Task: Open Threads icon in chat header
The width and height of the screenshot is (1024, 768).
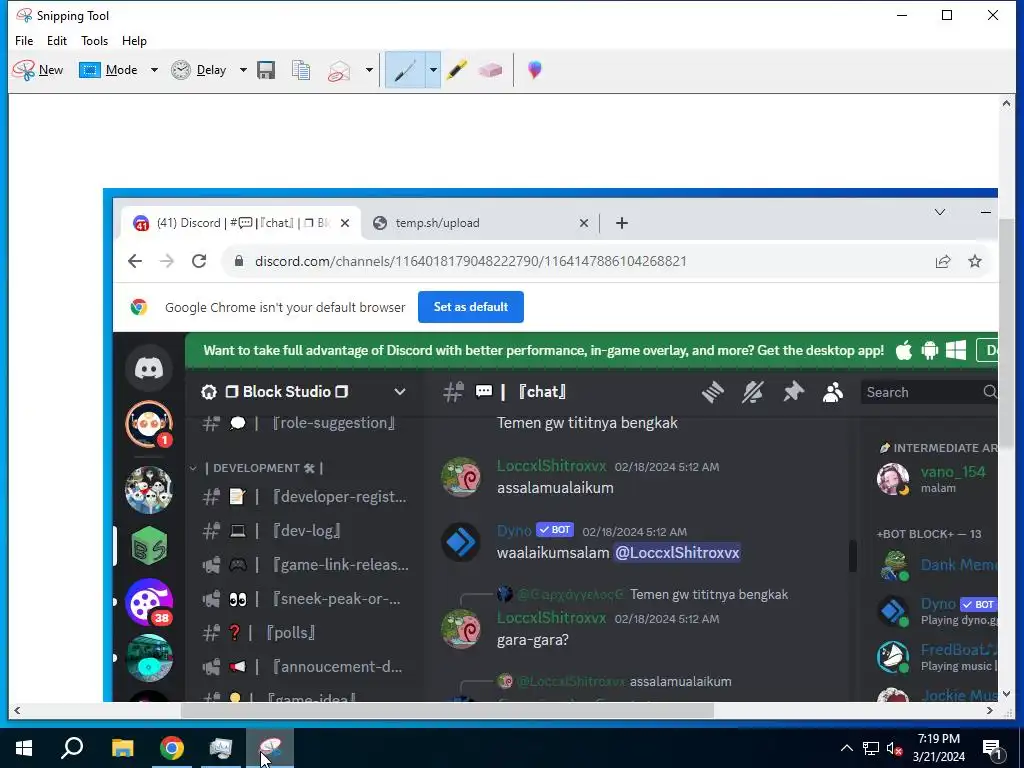Action: click(713, 392)
